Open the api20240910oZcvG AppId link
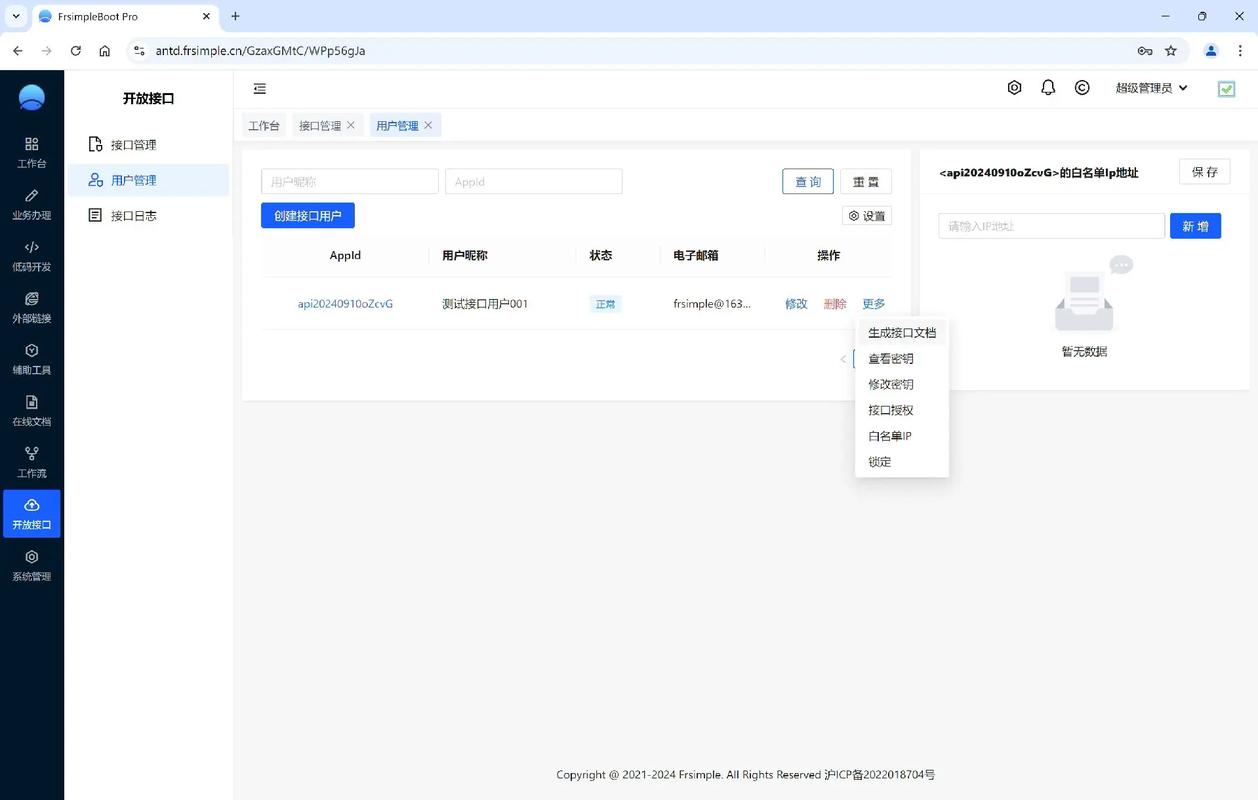Viewport: 1258px width, 800px height. click(344, 303)
